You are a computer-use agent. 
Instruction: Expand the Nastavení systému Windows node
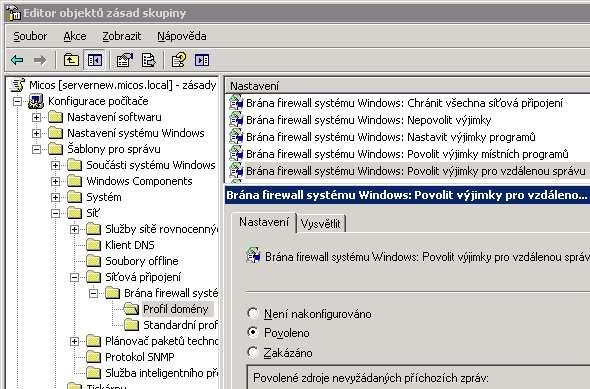36,133
